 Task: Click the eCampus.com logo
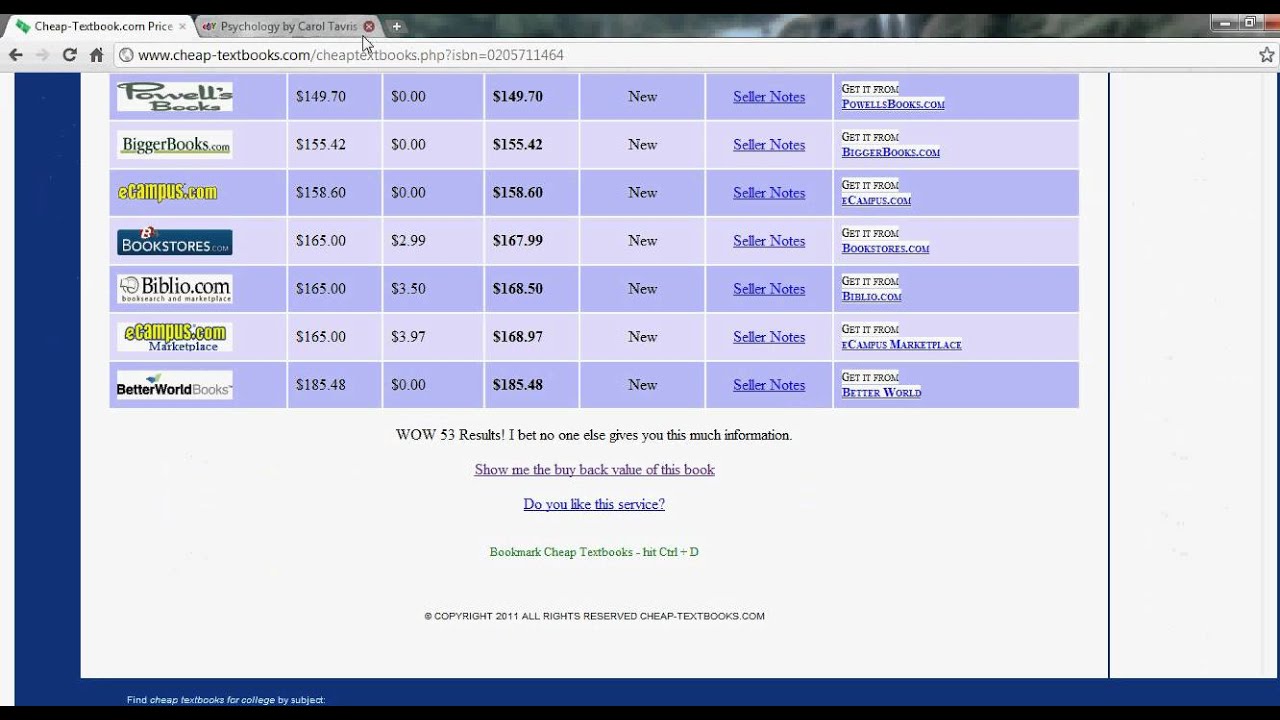pyautogui.click(x=167, y=193)
